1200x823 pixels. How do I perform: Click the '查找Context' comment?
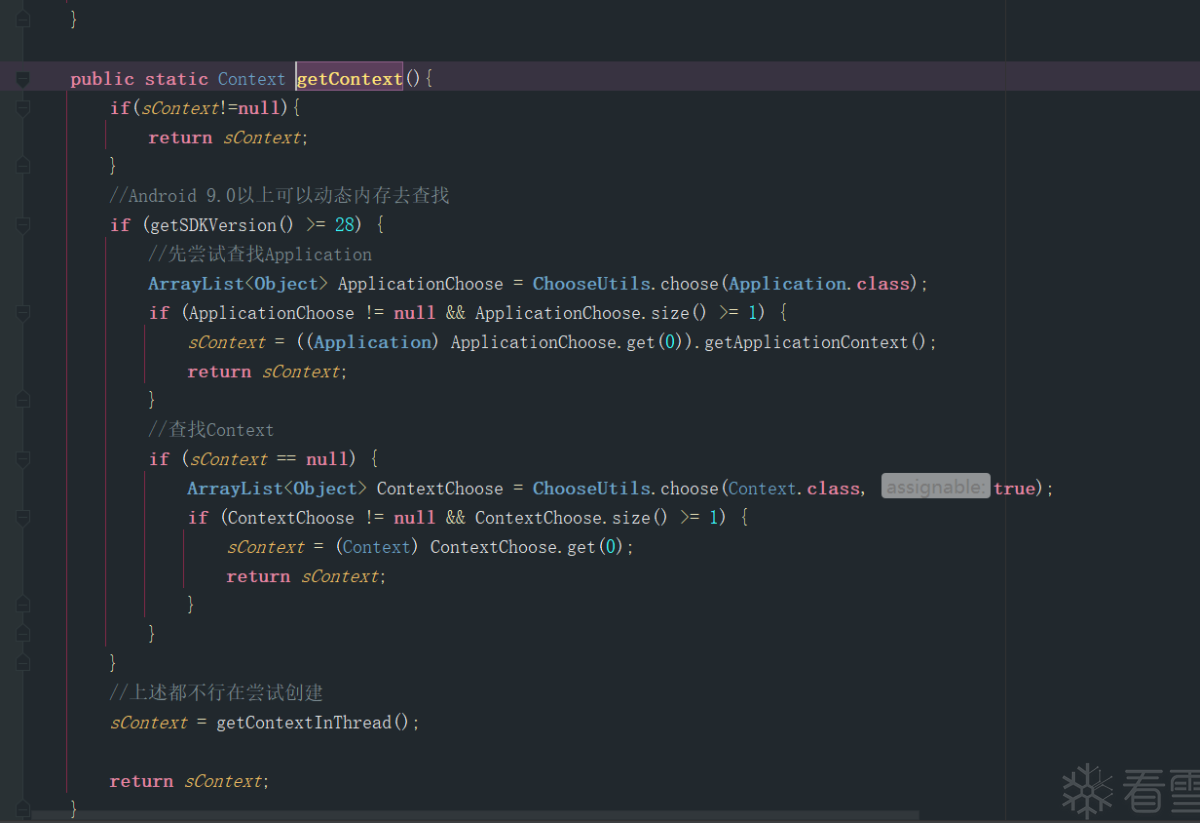coord(211,430)
